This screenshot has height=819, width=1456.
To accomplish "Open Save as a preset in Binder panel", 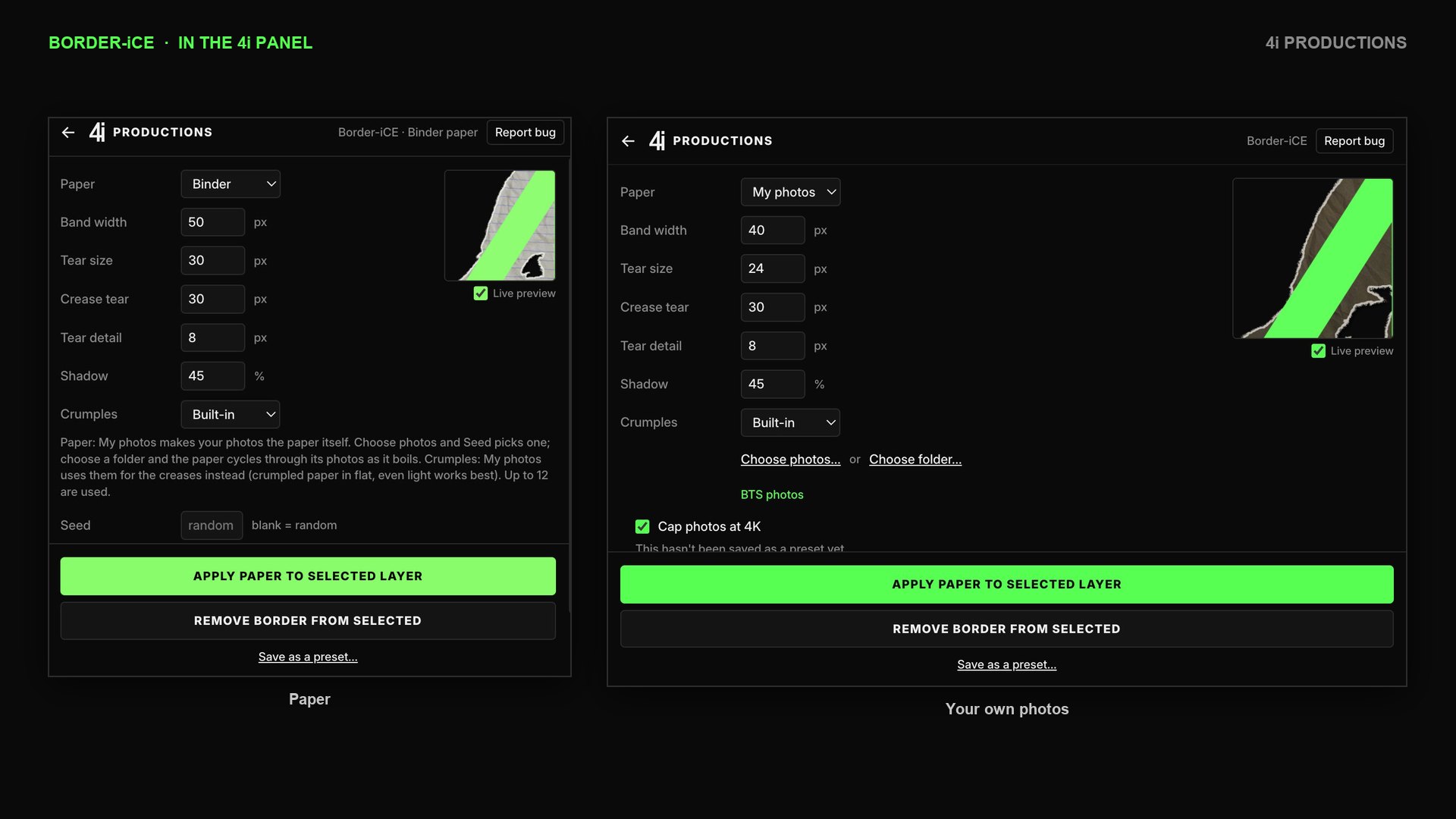I will (x=308, y=657).
